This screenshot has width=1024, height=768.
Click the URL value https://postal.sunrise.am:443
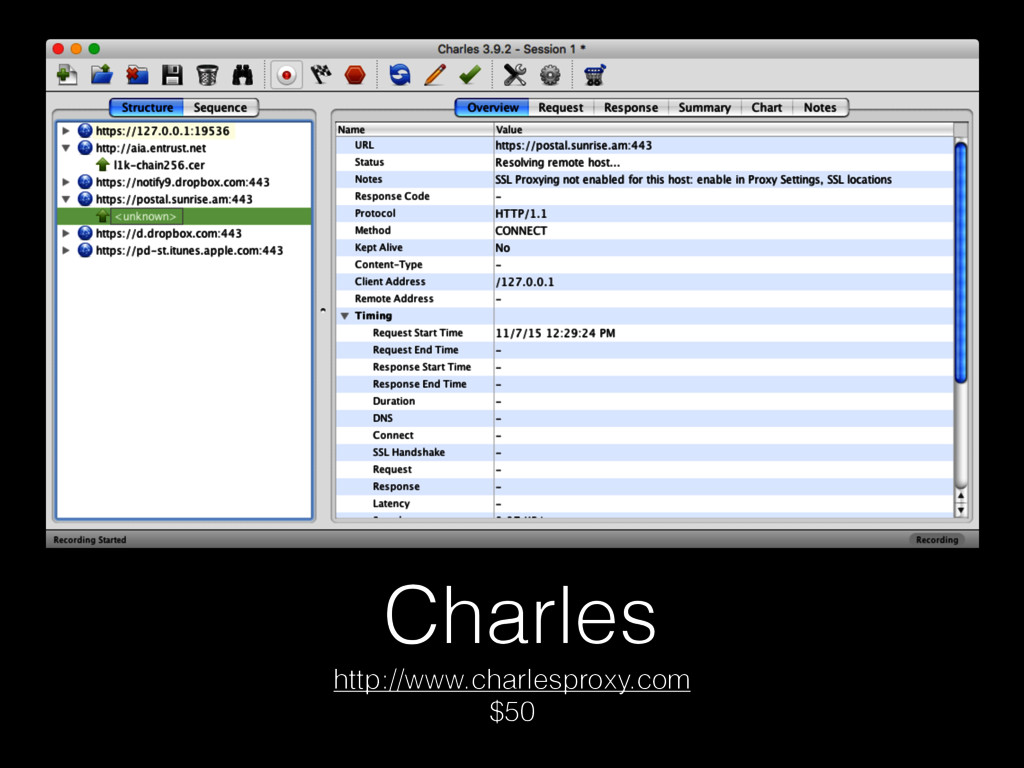point(573,146)
